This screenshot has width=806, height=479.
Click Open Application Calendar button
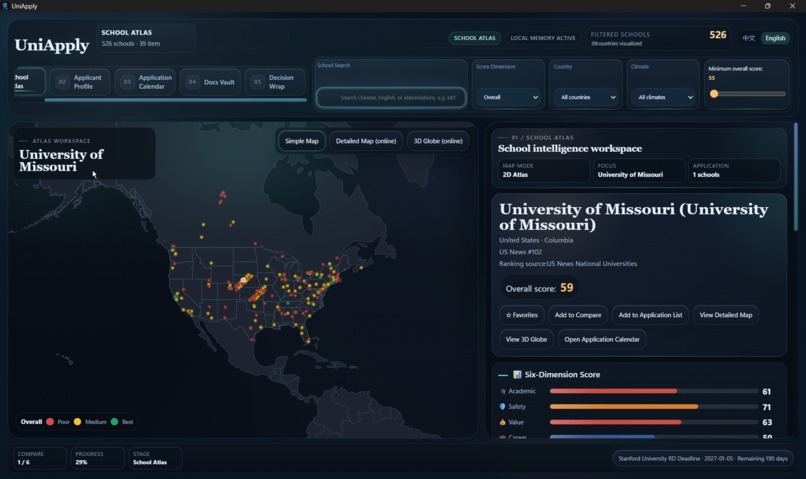[x=602, y=339]
